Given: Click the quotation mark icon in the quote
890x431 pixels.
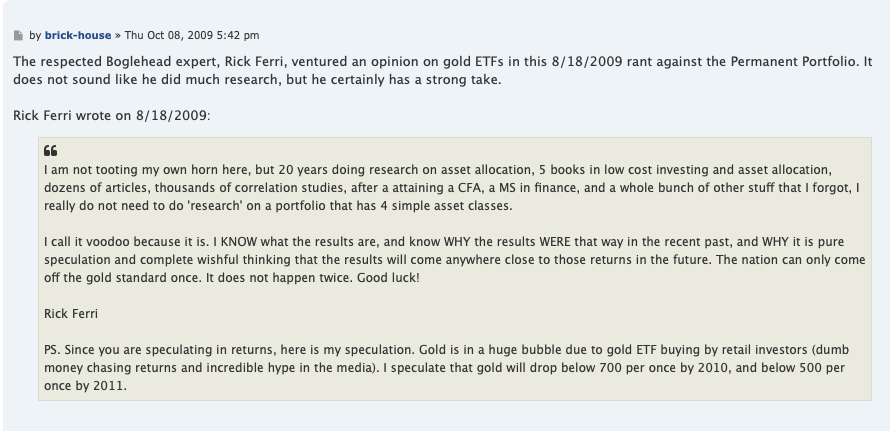Looking at the screenshot, I should 52,152.
